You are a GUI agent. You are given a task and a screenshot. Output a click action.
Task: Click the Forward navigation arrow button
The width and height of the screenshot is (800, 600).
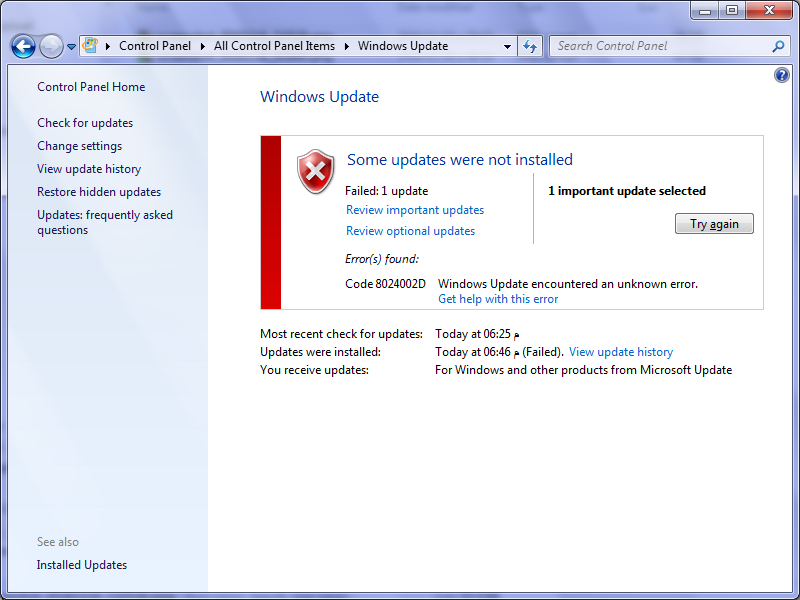coord(50,46)
